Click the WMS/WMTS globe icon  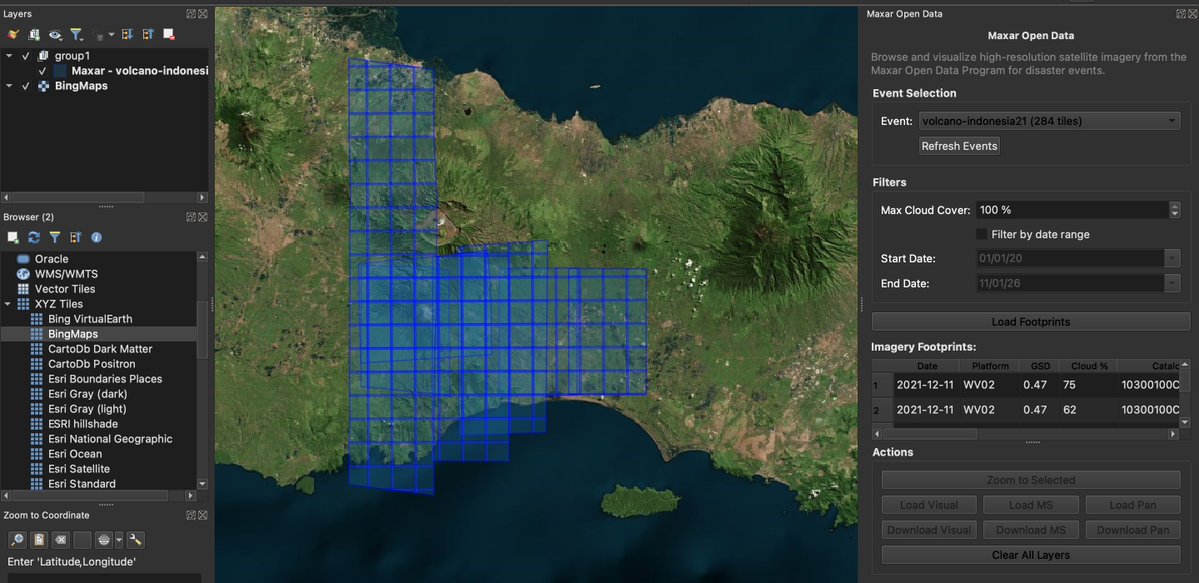(x=22, y=274)
